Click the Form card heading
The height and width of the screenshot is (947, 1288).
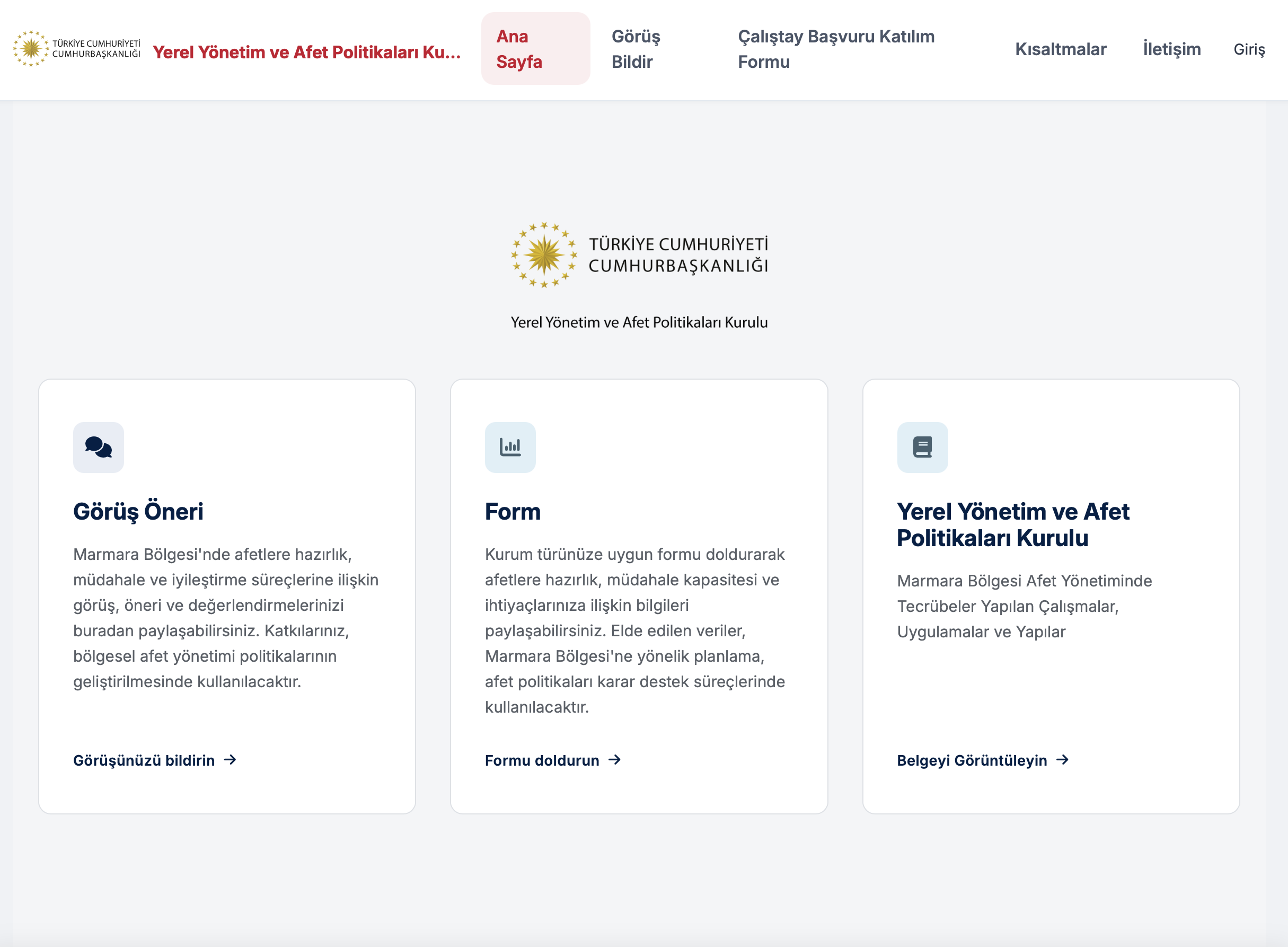click(x=513, y=511)
